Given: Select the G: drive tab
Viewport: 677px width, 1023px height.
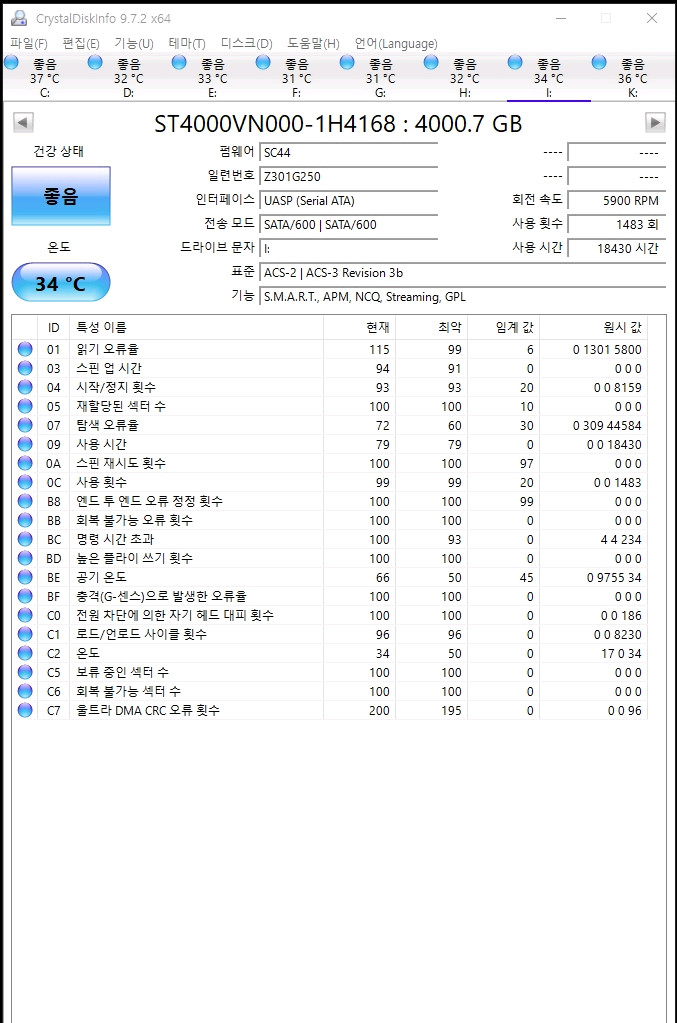Looking at the screenshot, I should point(381,78).
